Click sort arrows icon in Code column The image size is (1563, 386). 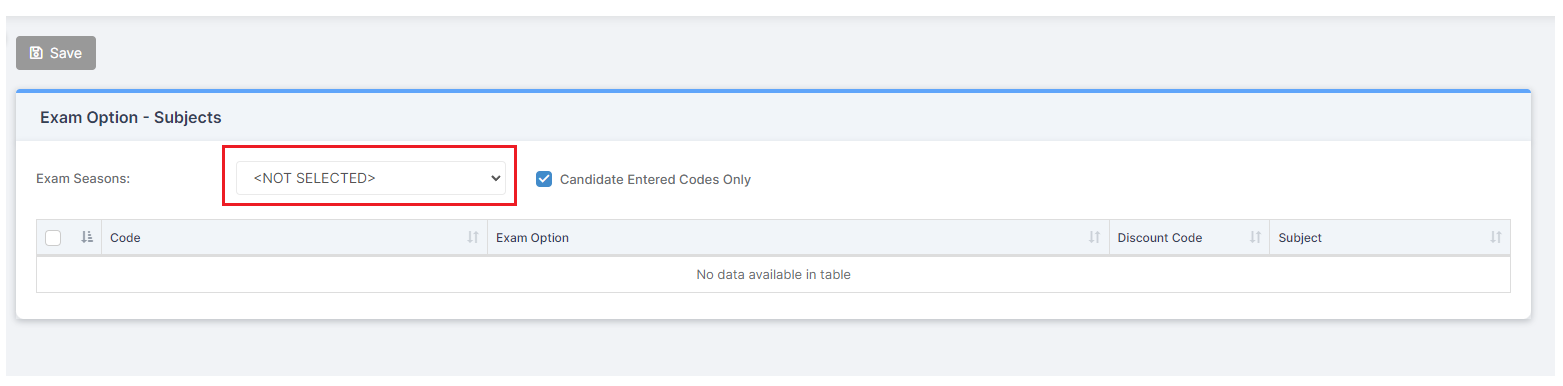[x=473, y=238]
